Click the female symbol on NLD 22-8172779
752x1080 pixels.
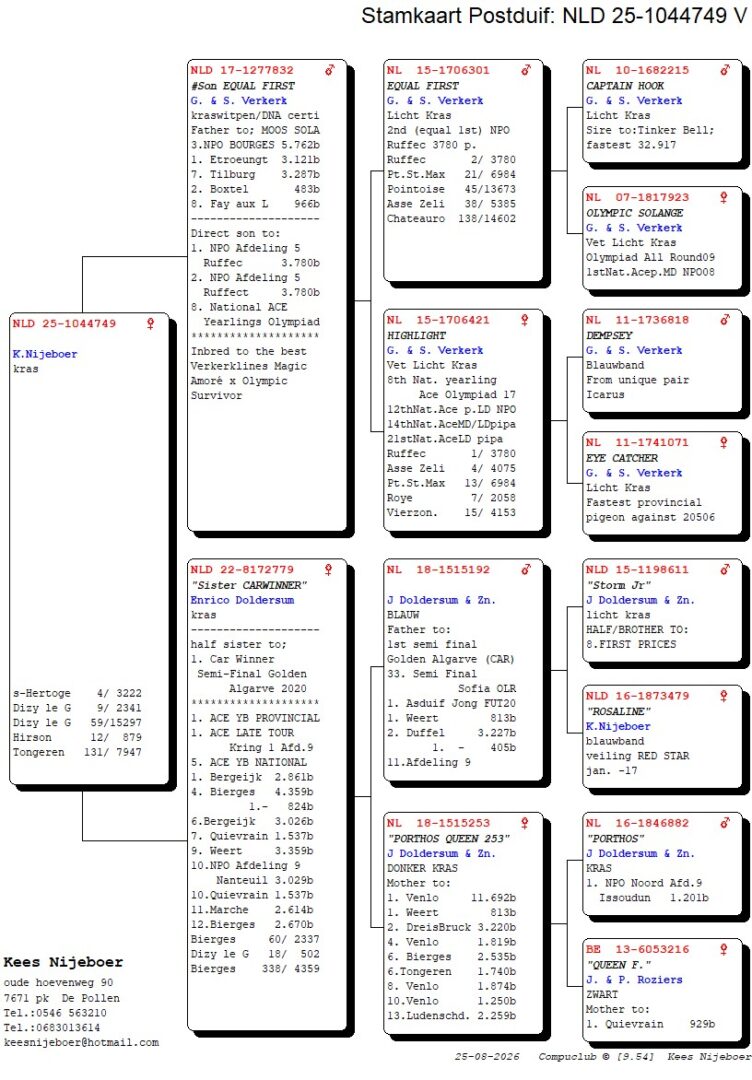(328, 570)
